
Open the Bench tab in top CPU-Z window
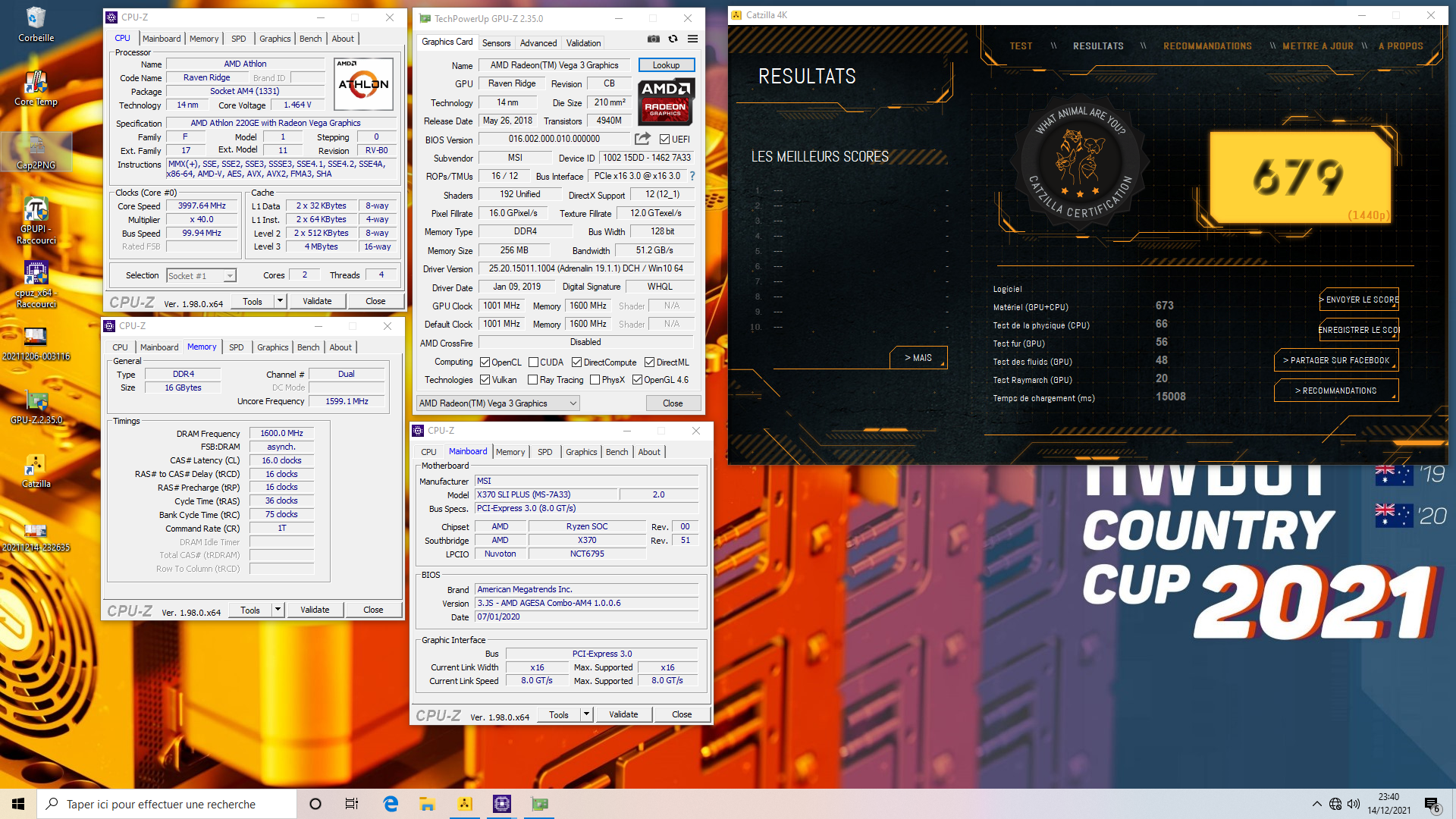coord(310,39)
